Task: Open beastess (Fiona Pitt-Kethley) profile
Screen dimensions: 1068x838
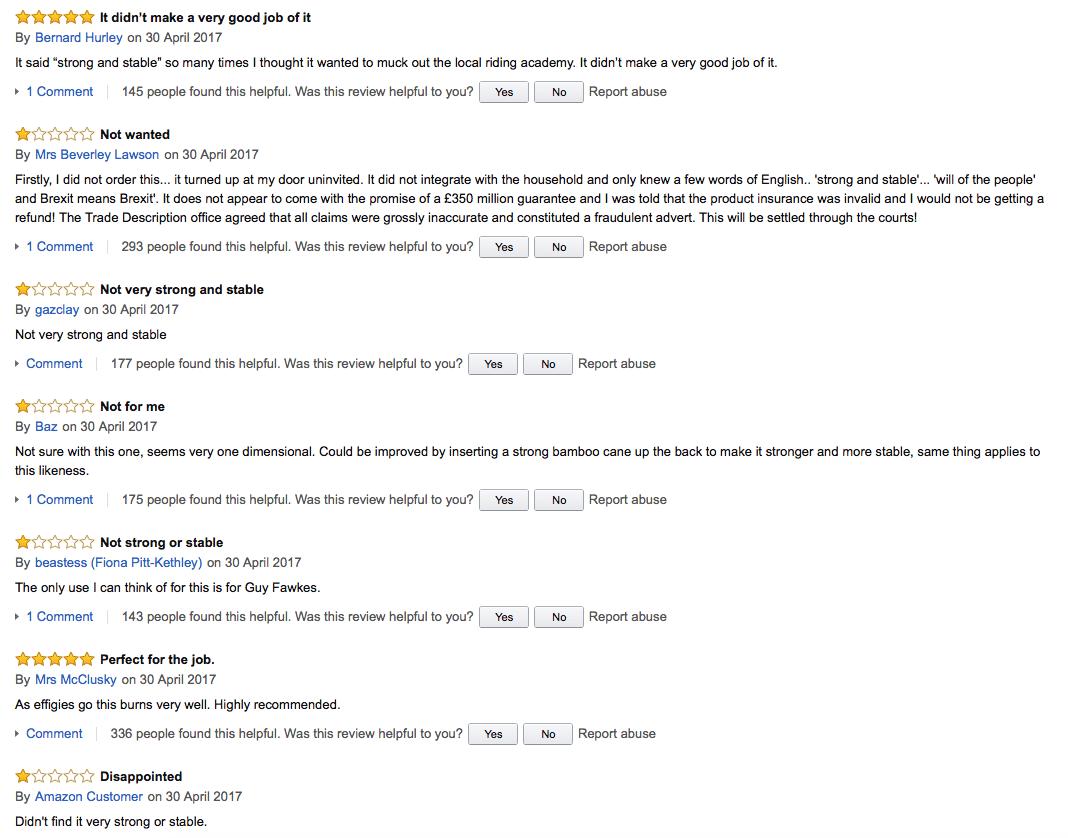Action: point(119,563)
